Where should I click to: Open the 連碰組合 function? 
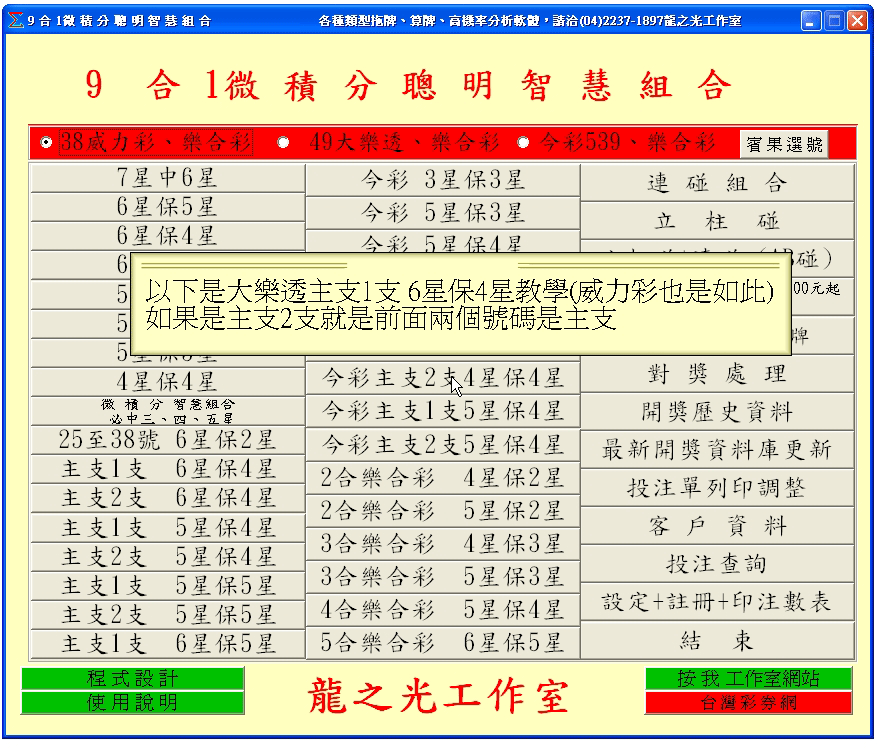tap(718, 183)
